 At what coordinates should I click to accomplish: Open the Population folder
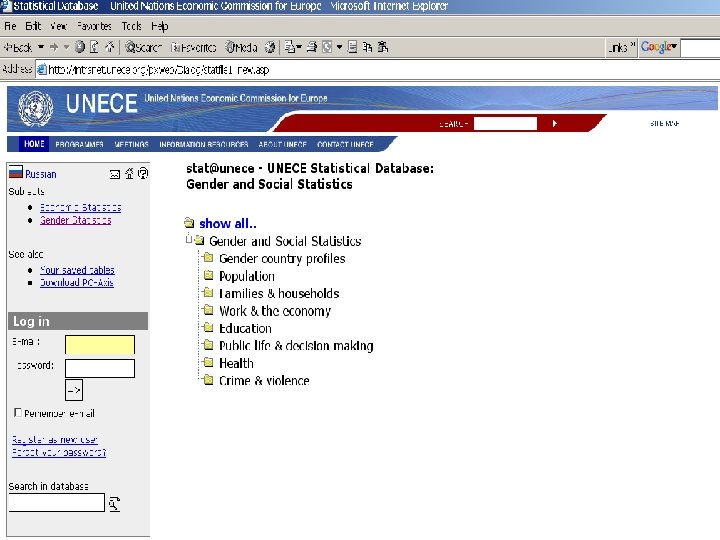[247, 276]
